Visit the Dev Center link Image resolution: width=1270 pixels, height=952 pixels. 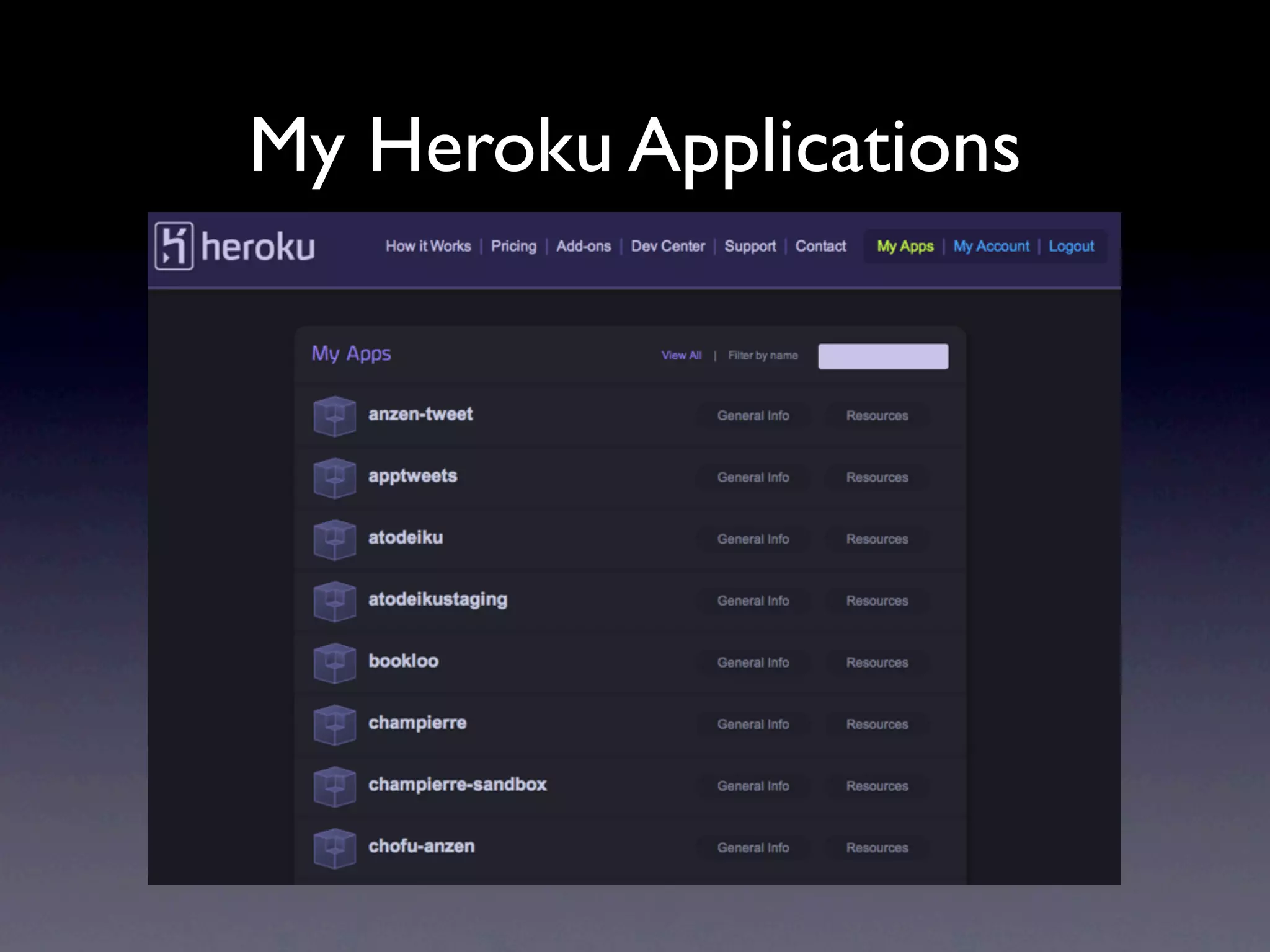(x=668, y=246)
